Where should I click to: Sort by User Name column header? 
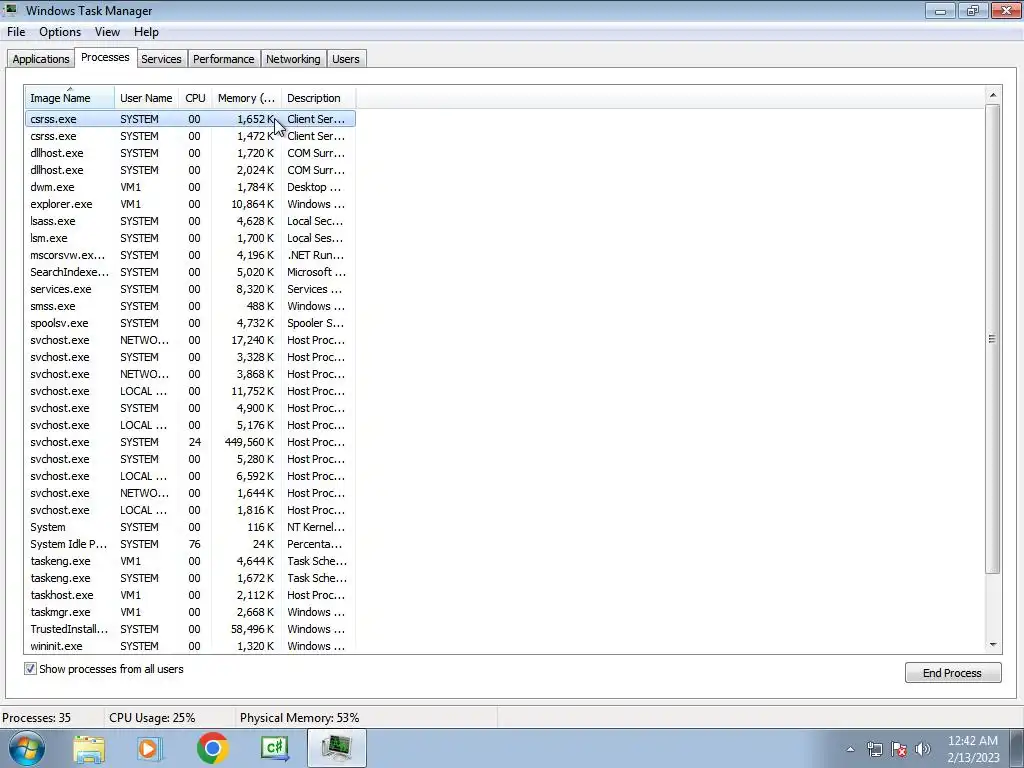point(146,98)
